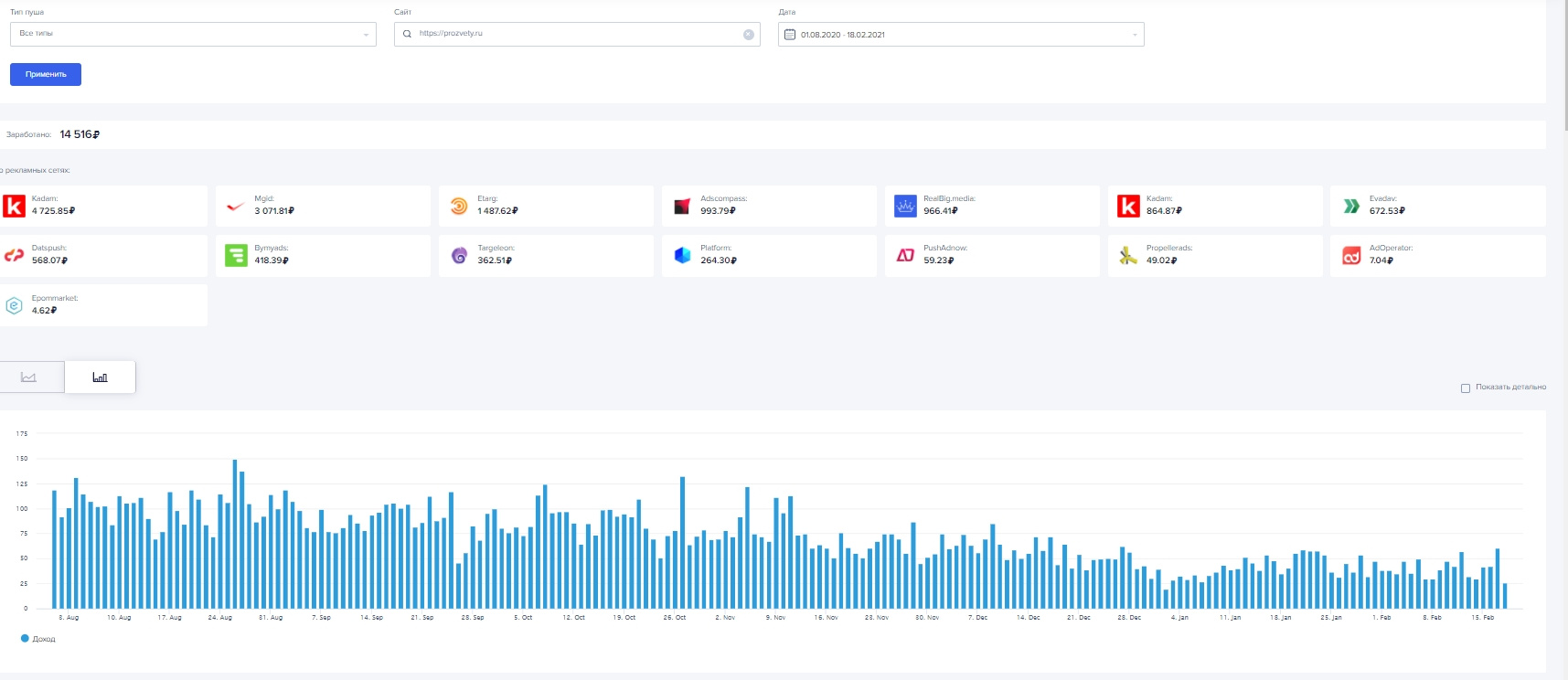Expand the date range dropdown
This screenshot has width=1568, height=680.
(x=1135, y=35)
